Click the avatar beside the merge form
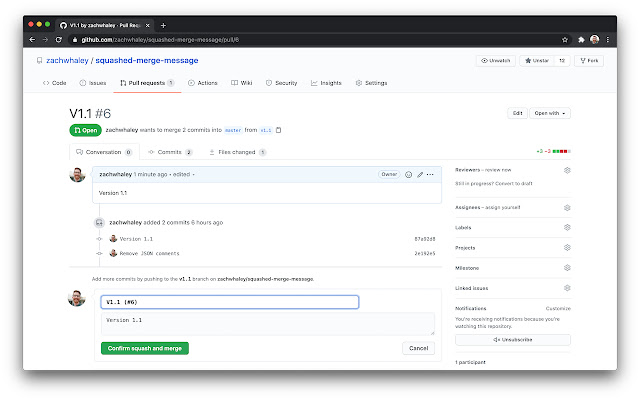Screen dimensions: 640x400 click(x=77, y=298)
